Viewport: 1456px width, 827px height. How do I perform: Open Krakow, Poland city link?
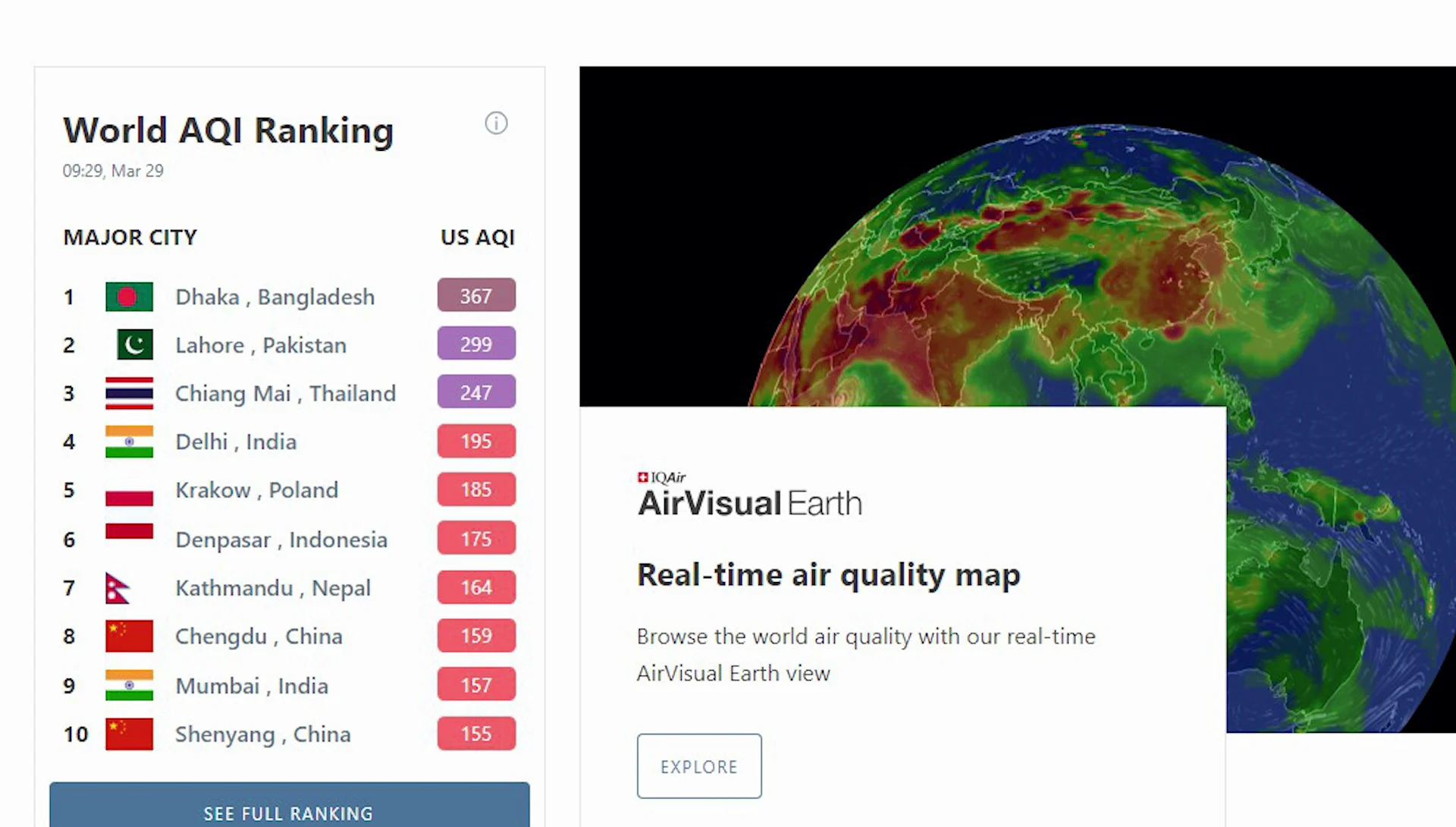pyautogui.click(x=256, y=490)
